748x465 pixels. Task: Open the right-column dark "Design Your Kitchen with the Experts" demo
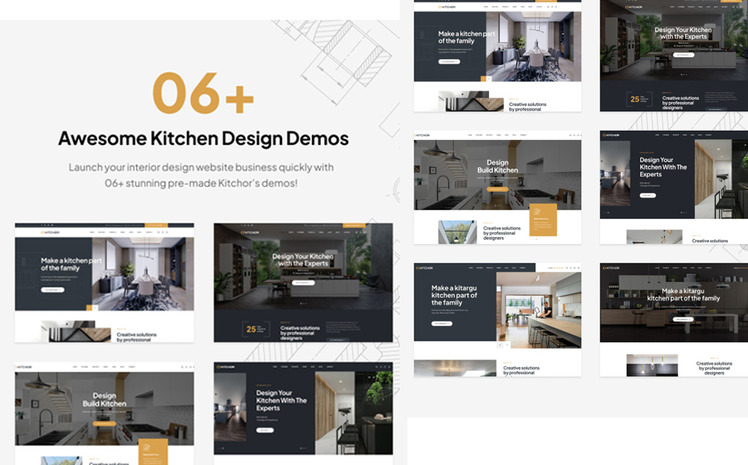674,56
